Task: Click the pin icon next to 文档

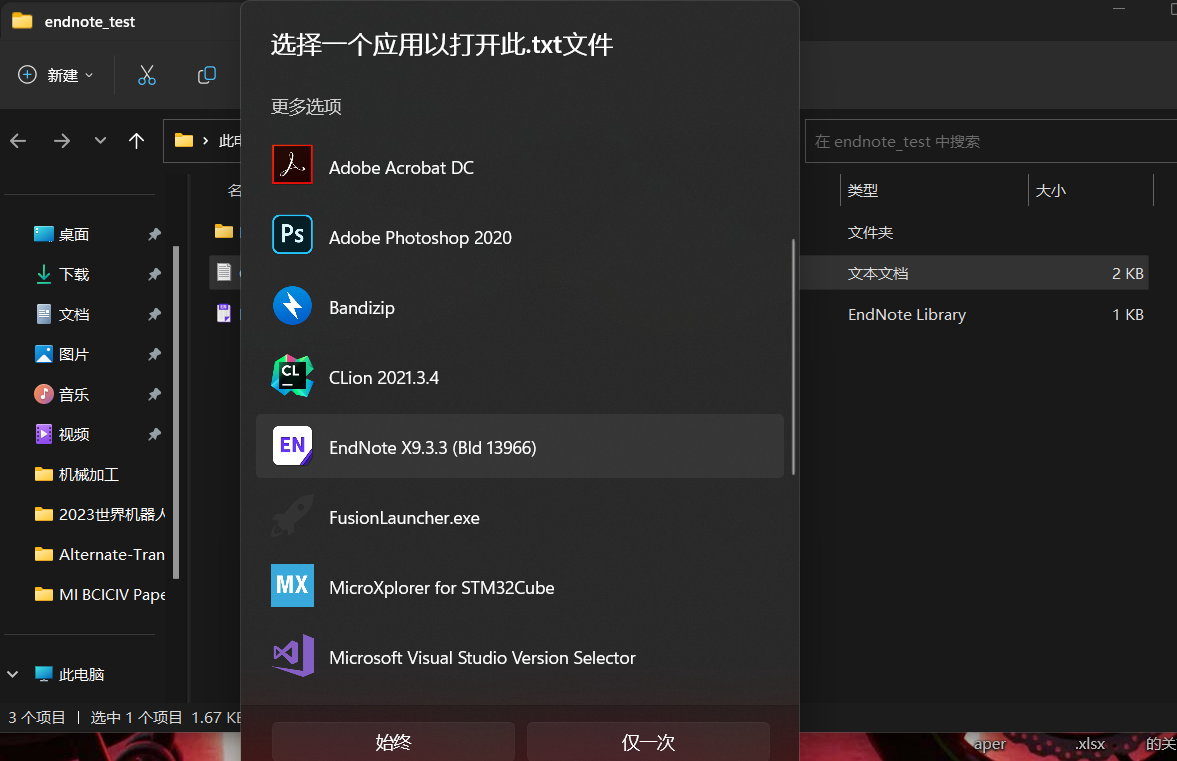Action: coord(155,314)
